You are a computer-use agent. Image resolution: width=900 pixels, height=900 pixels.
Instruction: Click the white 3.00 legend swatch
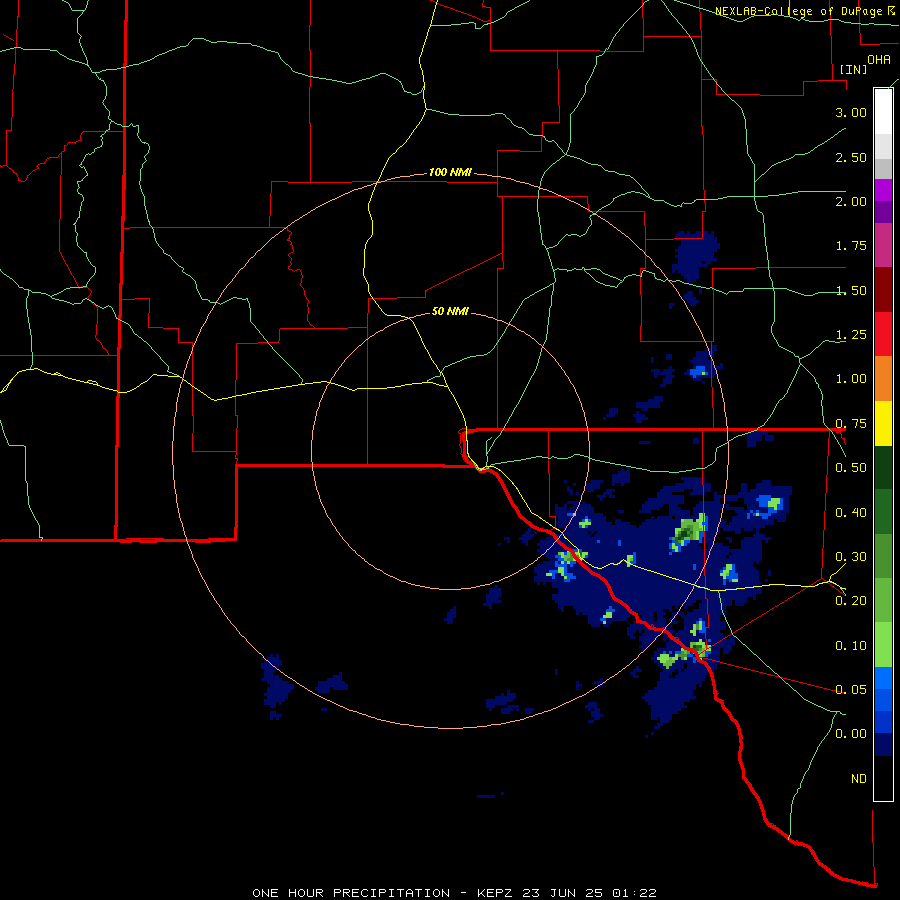[883, 111]
